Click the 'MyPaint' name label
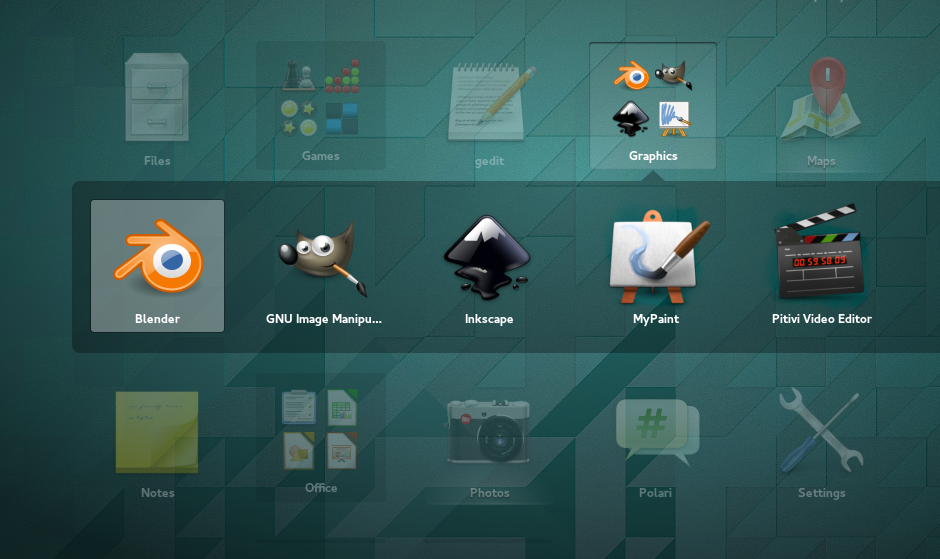The image size is (940, 559). coord(656,319)
